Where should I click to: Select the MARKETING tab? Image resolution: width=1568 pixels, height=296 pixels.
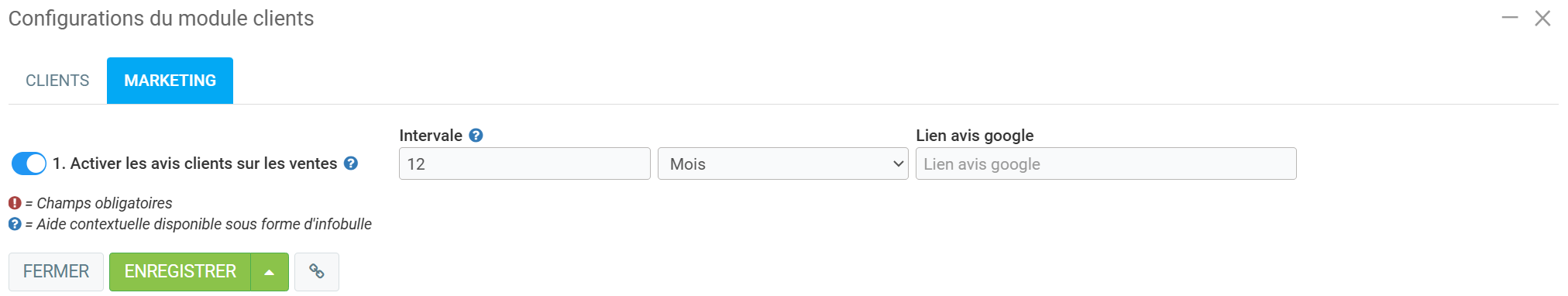pyautogui.click(x=170, y=81)
